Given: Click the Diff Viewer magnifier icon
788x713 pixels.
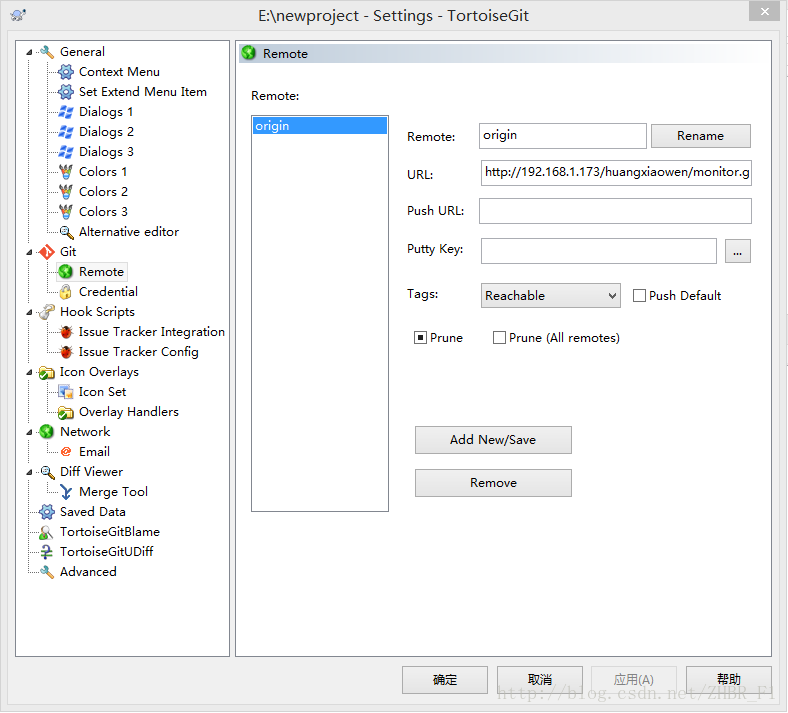Looking at the screenshot, I should tap(47, 472).
